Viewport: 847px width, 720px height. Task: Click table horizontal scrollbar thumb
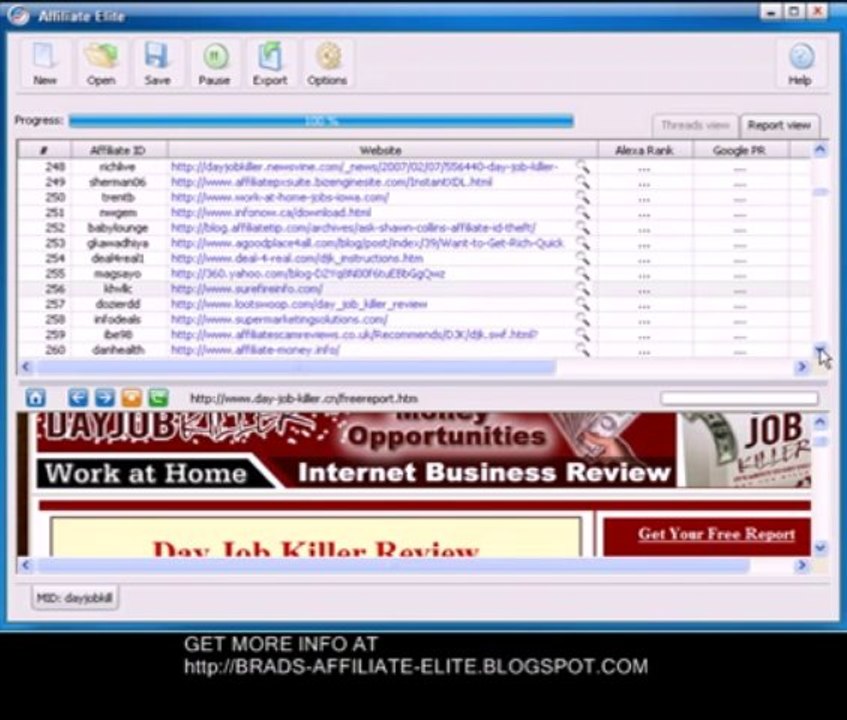[296, 367]
